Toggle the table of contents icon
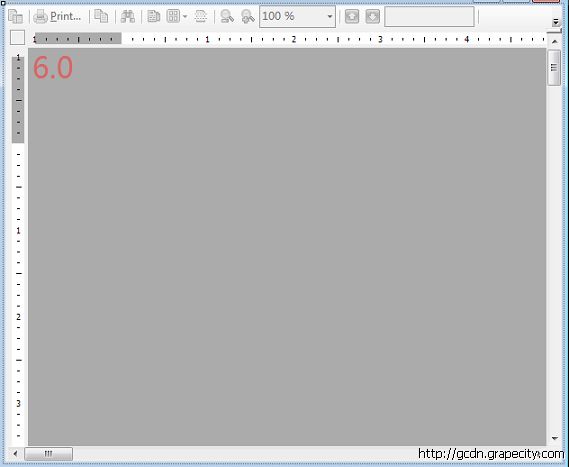The image size is (569, 467). coord(16,16)
